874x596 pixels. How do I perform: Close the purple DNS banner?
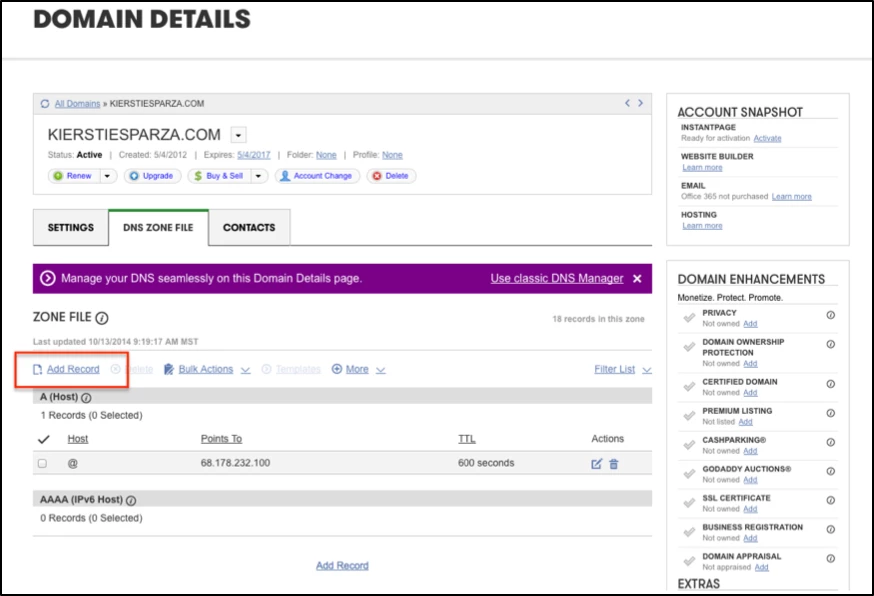click(x=637, y=279)
